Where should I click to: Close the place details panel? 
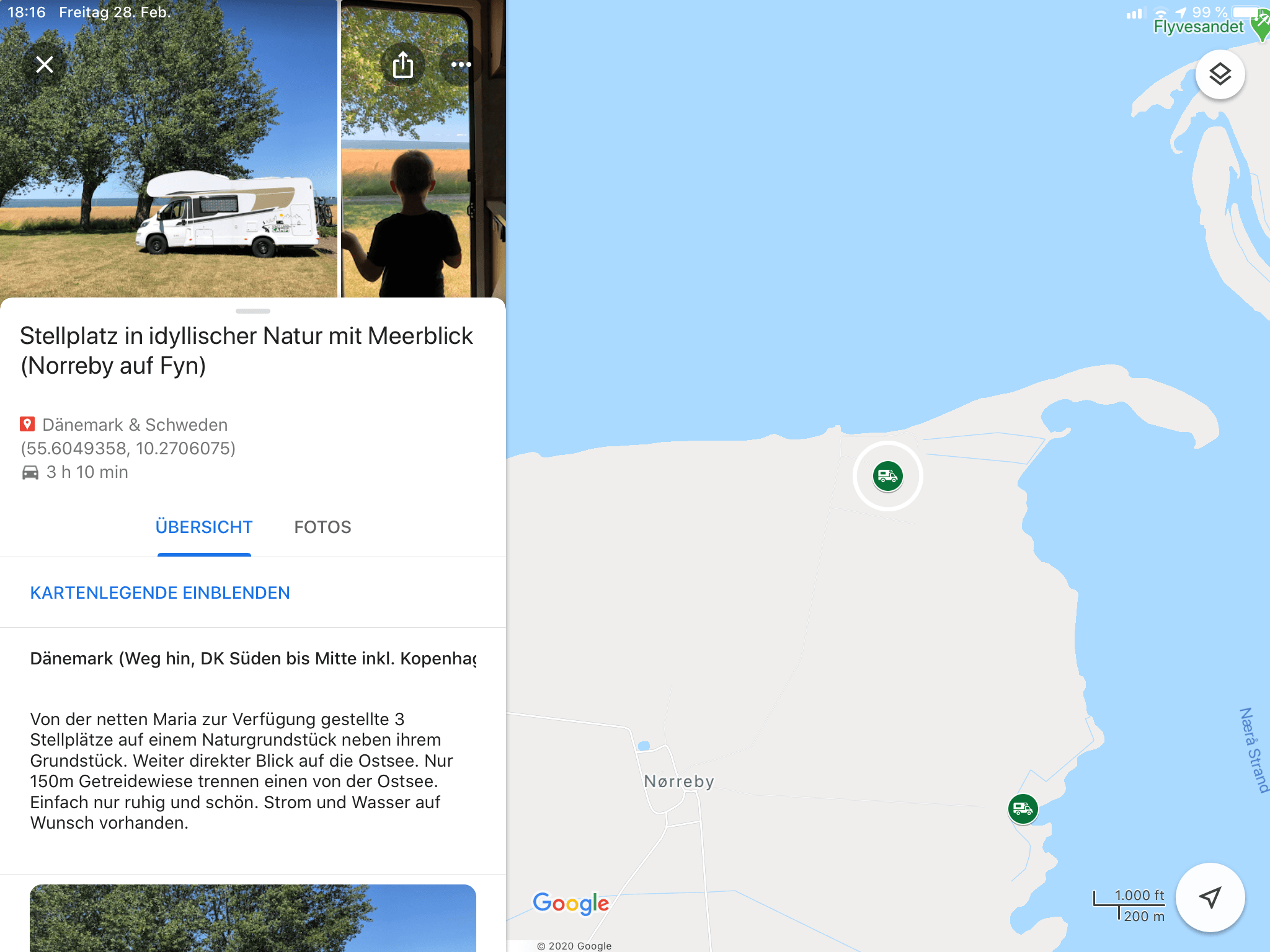45,64
